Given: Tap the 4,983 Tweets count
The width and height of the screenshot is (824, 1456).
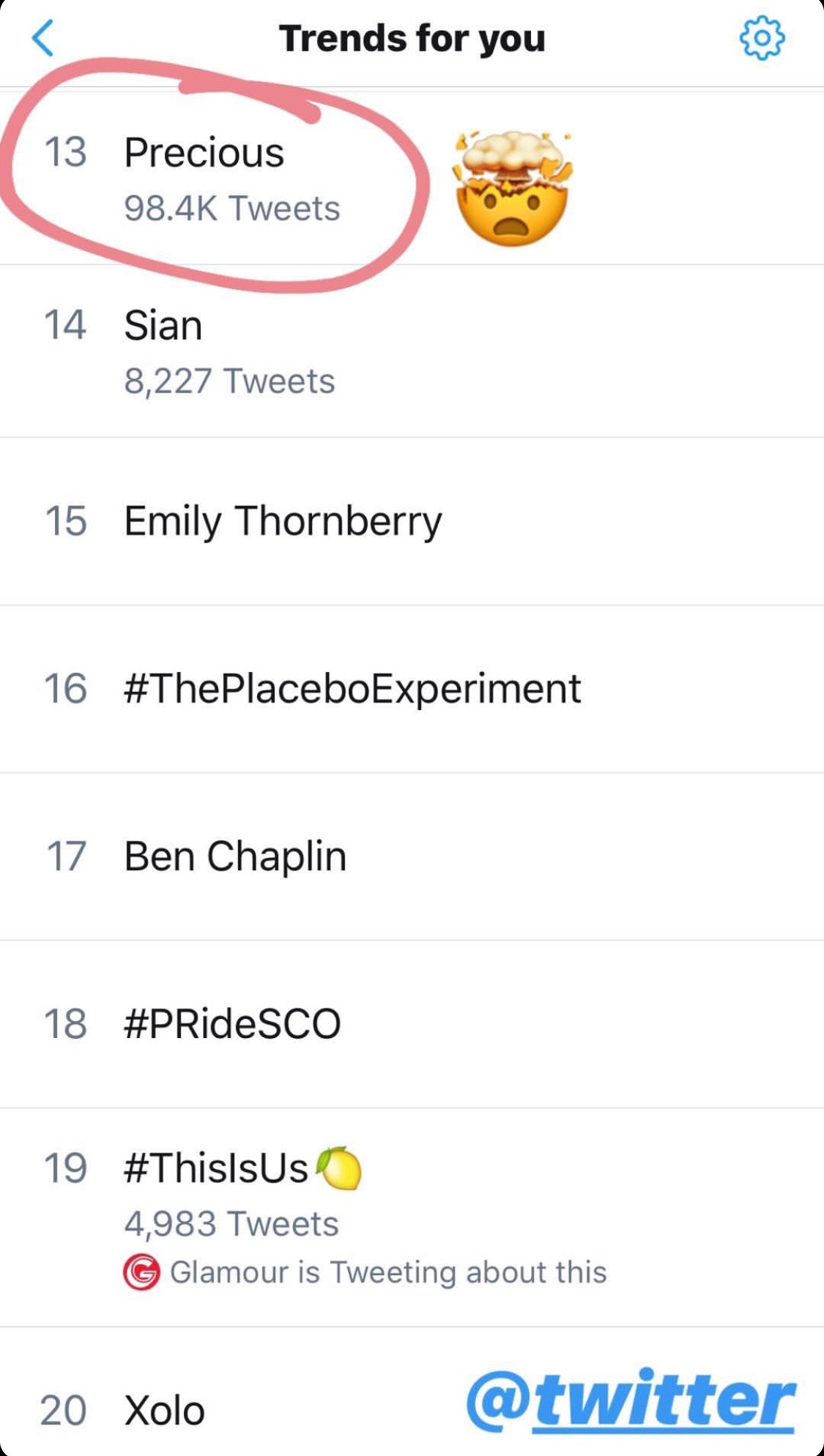Looking at the screenshot, I should [x=231, y=1224].
